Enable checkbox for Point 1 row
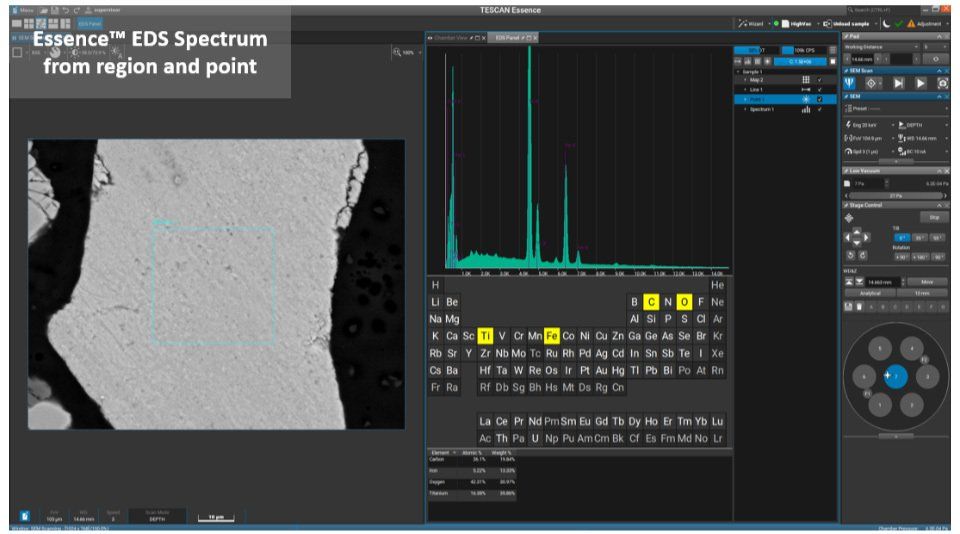 coord(820,99)
